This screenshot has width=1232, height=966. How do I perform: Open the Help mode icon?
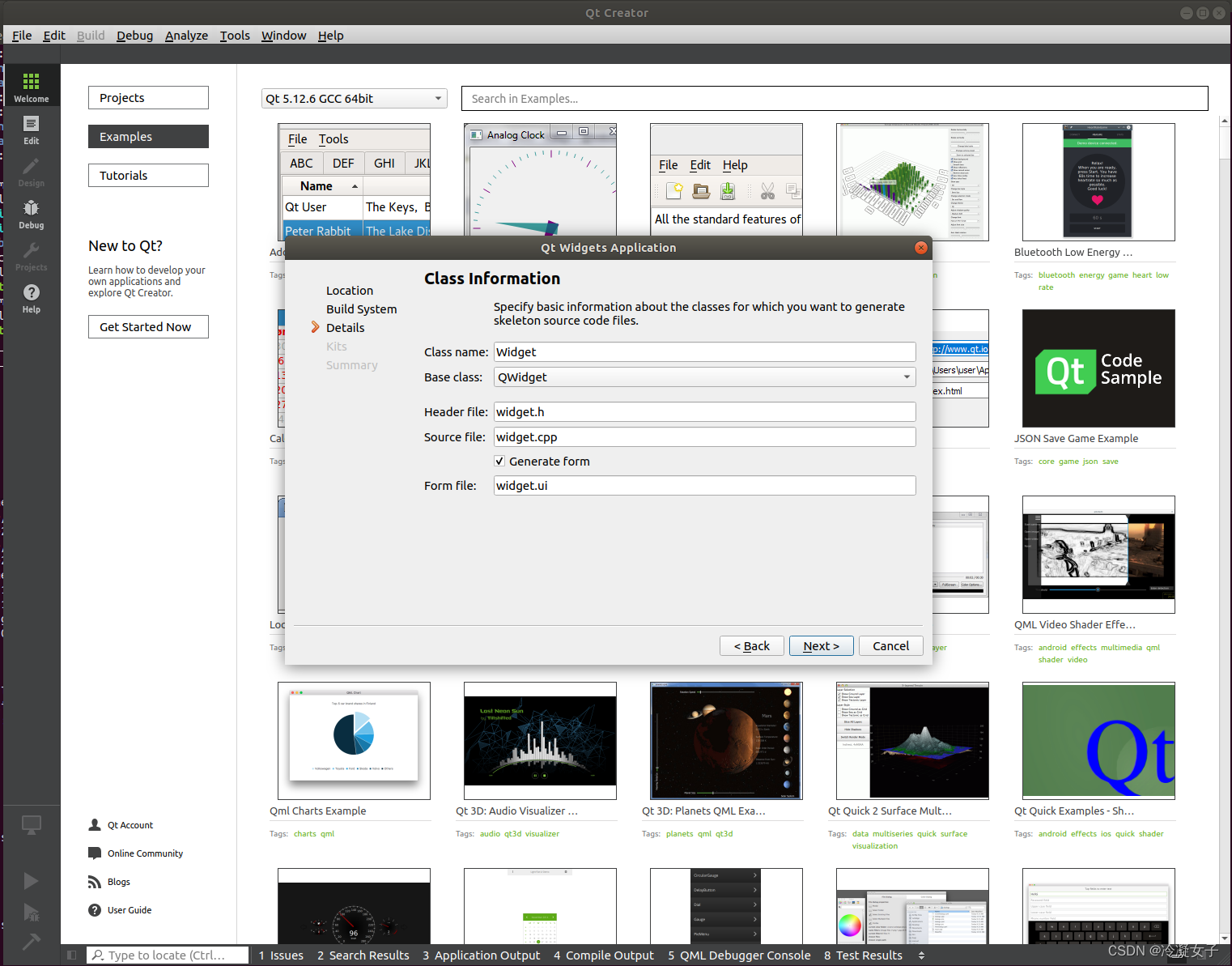pyautogui.click(x=31, y=296)
